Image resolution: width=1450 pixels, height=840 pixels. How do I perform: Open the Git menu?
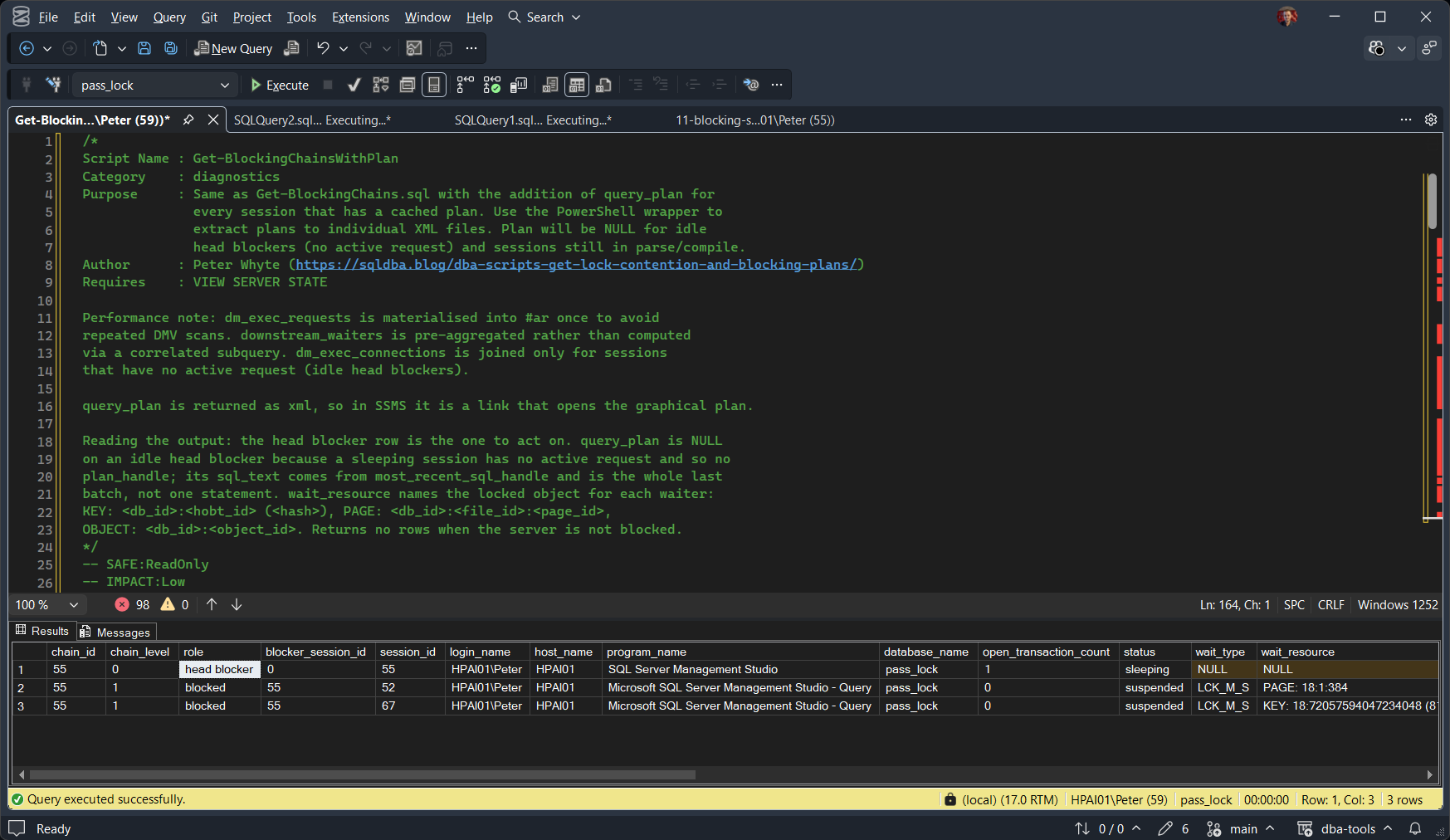pos(209,17)
